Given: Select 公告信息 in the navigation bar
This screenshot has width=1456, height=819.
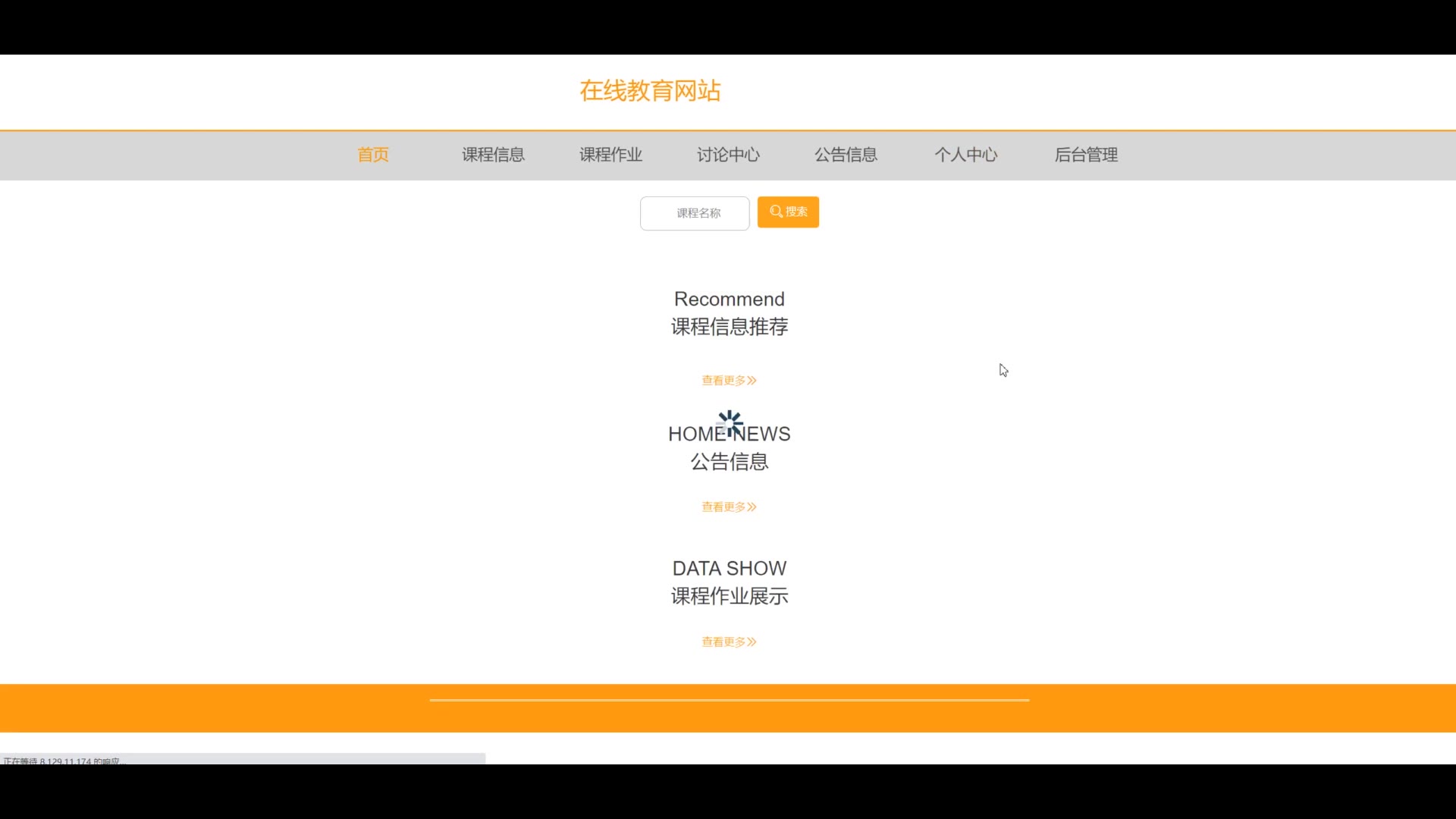Looking at the screenshot, I should (x=846, y=155).
